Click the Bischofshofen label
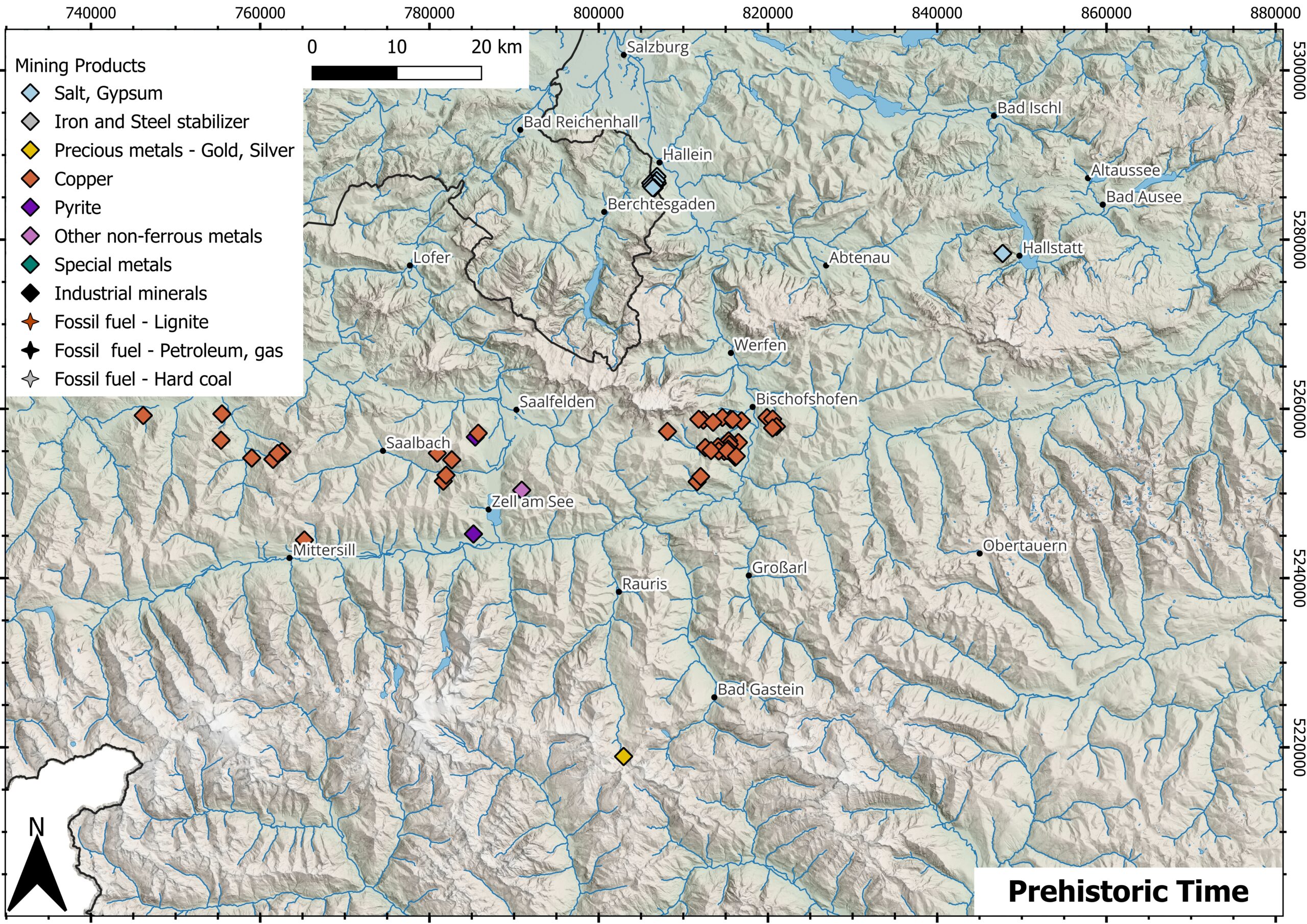1307x924 pixels. [x=806, y=399]
